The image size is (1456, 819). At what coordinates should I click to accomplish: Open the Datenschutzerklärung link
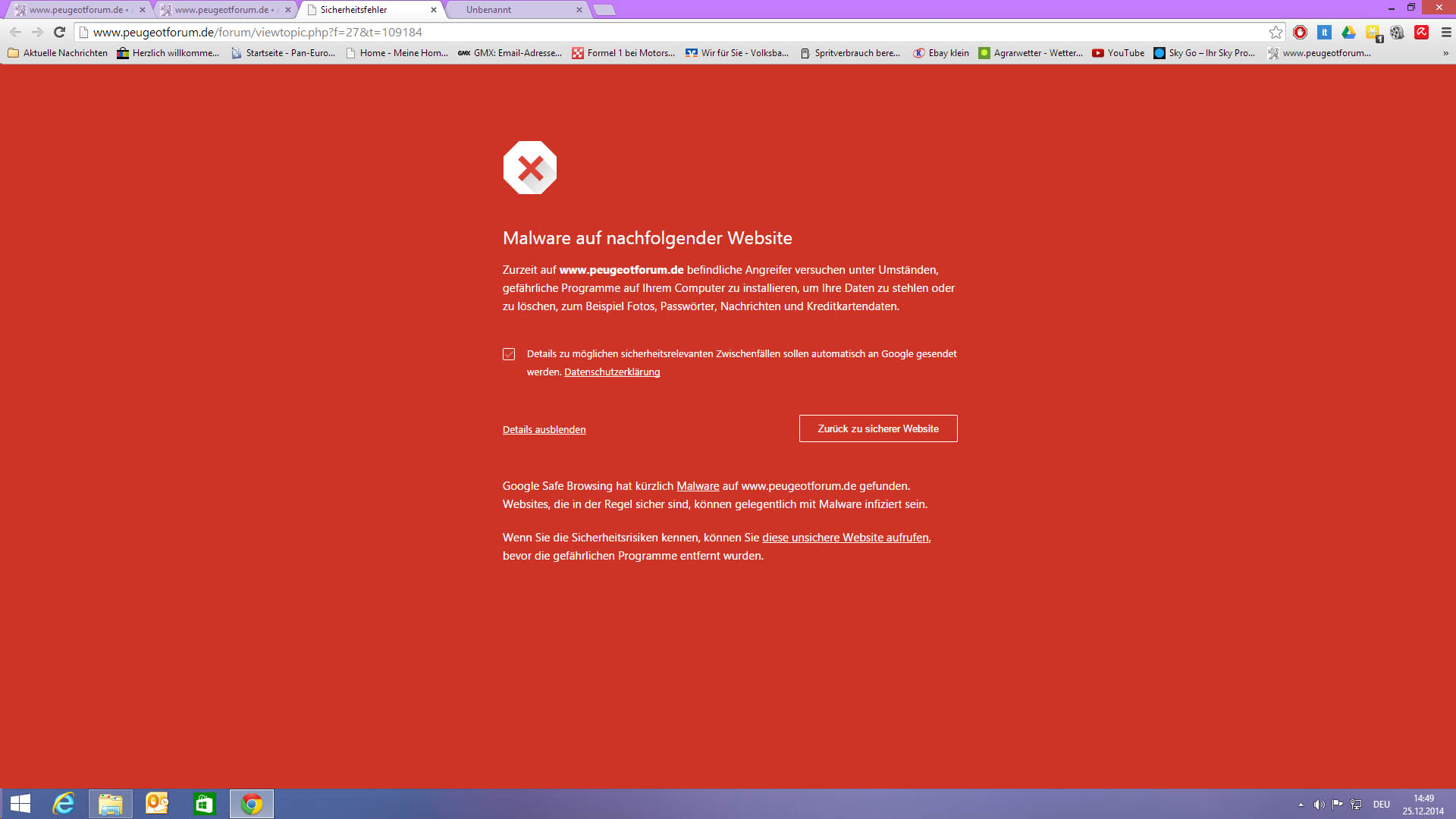click(612, 372)
